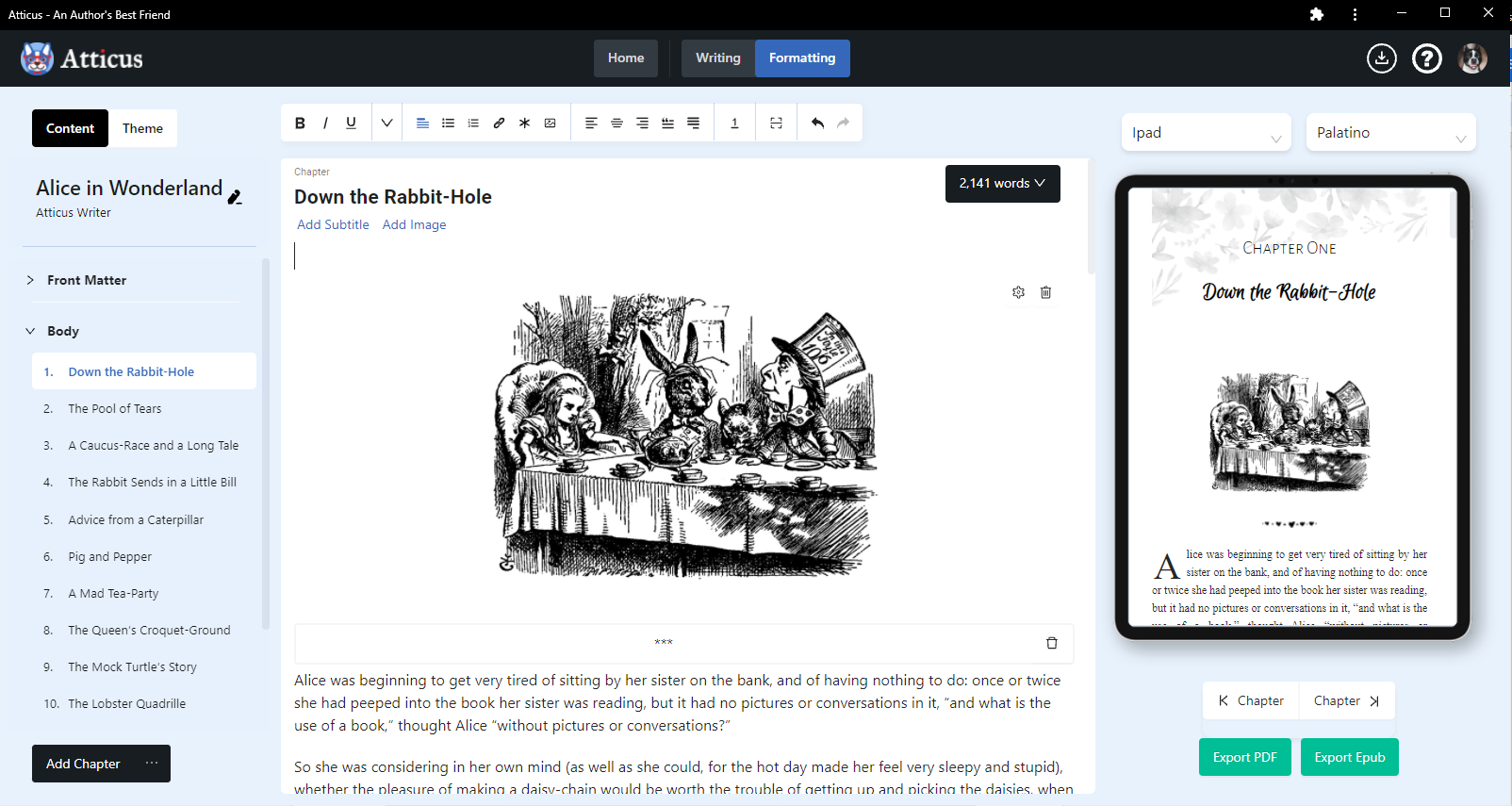The width and height of the screenshot is (1512, 806).
Task: Insert an ornamental break with the asterisk icon
Action: (x=524, y=123)
